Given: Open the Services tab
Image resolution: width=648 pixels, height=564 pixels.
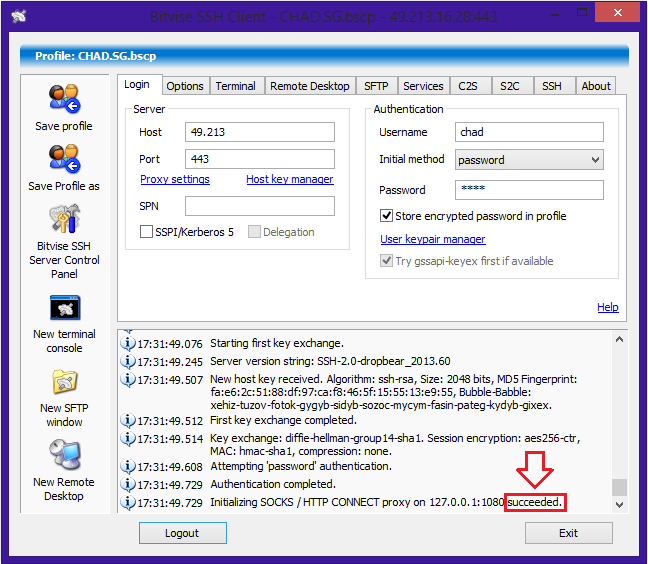Looking at the screenshot, I should point(423,86).
